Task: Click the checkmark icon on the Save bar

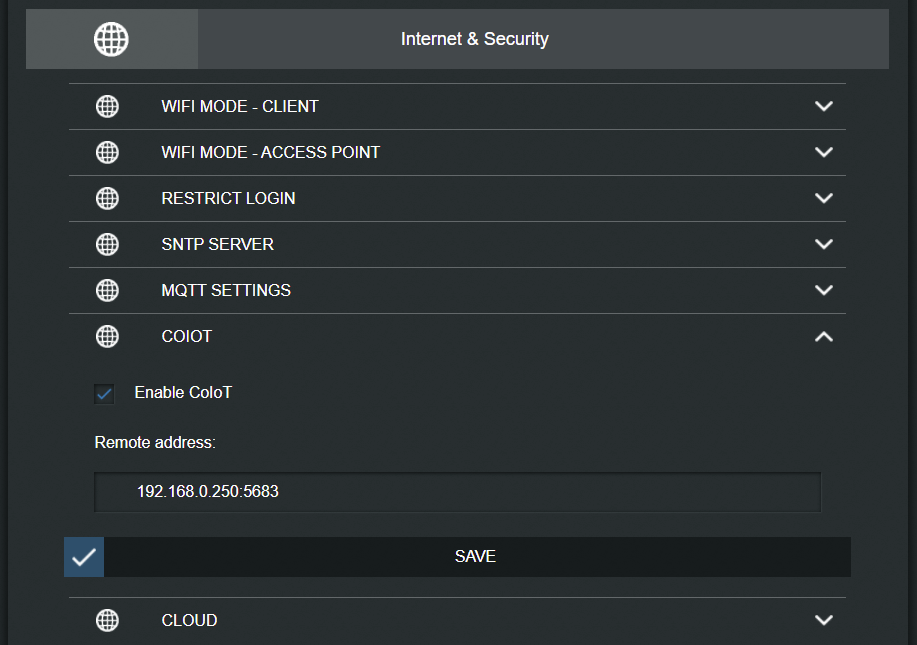Action: click(84, 557)
